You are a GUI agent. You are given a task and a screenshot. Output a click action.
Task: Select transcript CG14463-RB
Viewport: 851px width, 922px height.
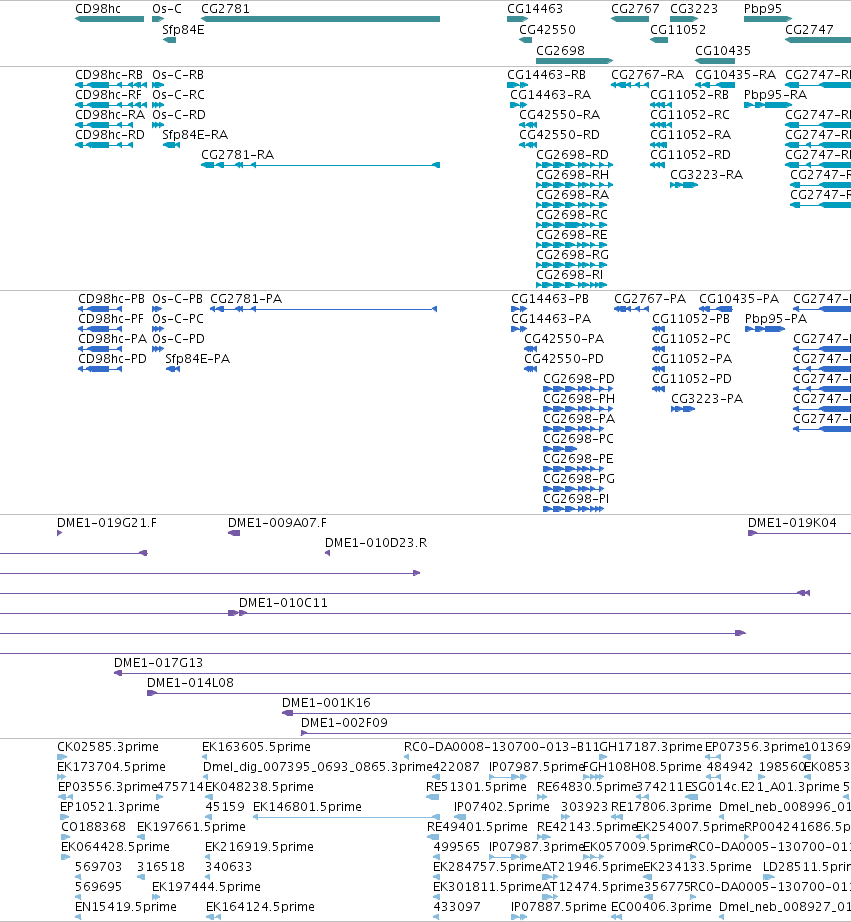518,85
